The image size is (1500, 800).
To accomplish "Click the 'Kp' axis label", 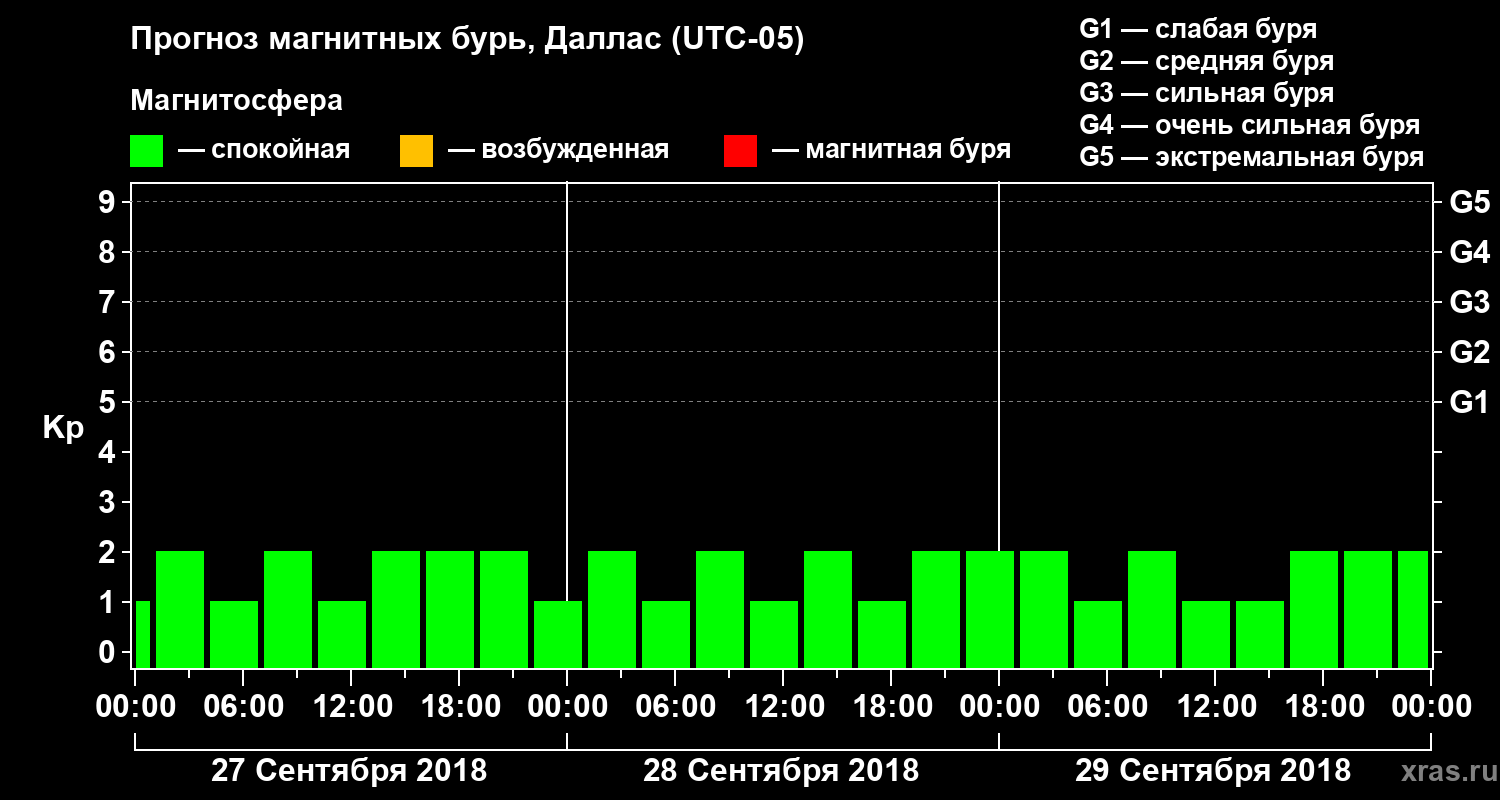I will pos(63,428).
